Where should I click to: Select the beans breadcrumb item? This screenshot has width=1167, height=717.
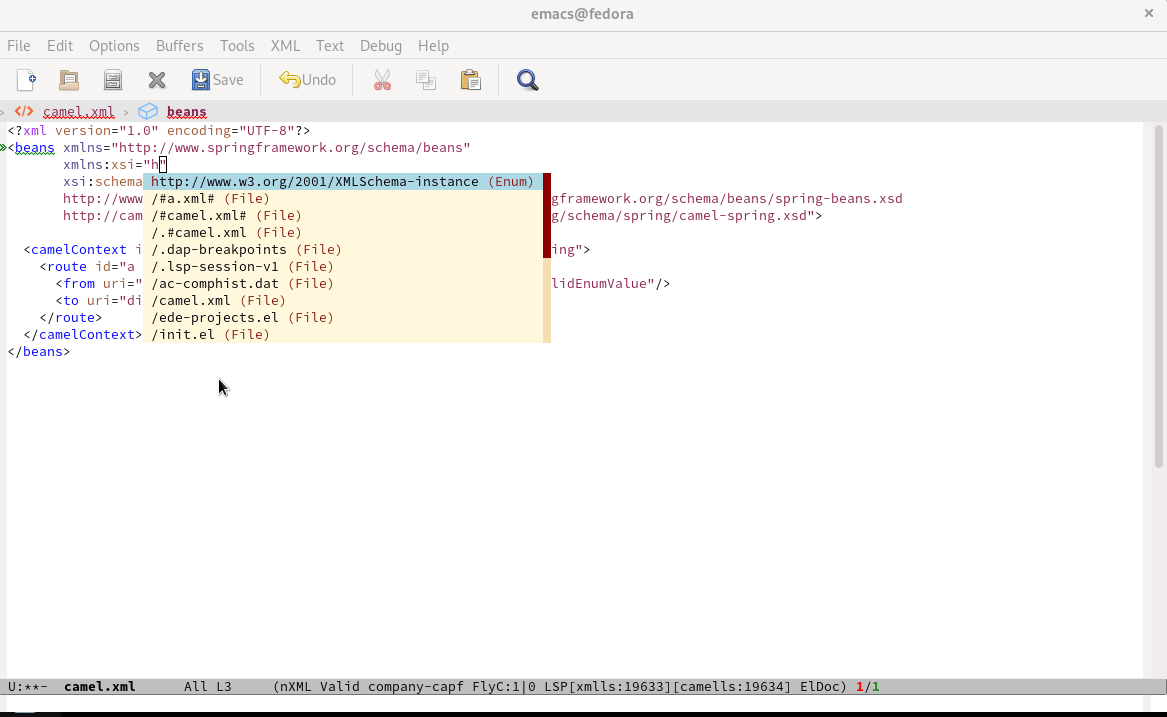186,112
